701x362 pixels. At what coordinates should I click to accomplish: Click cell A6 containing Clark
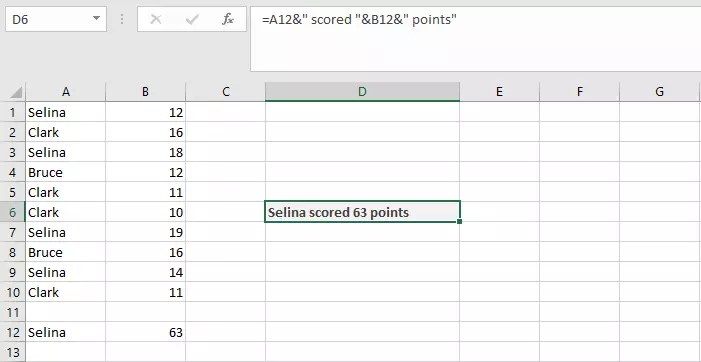pos(66,212)
